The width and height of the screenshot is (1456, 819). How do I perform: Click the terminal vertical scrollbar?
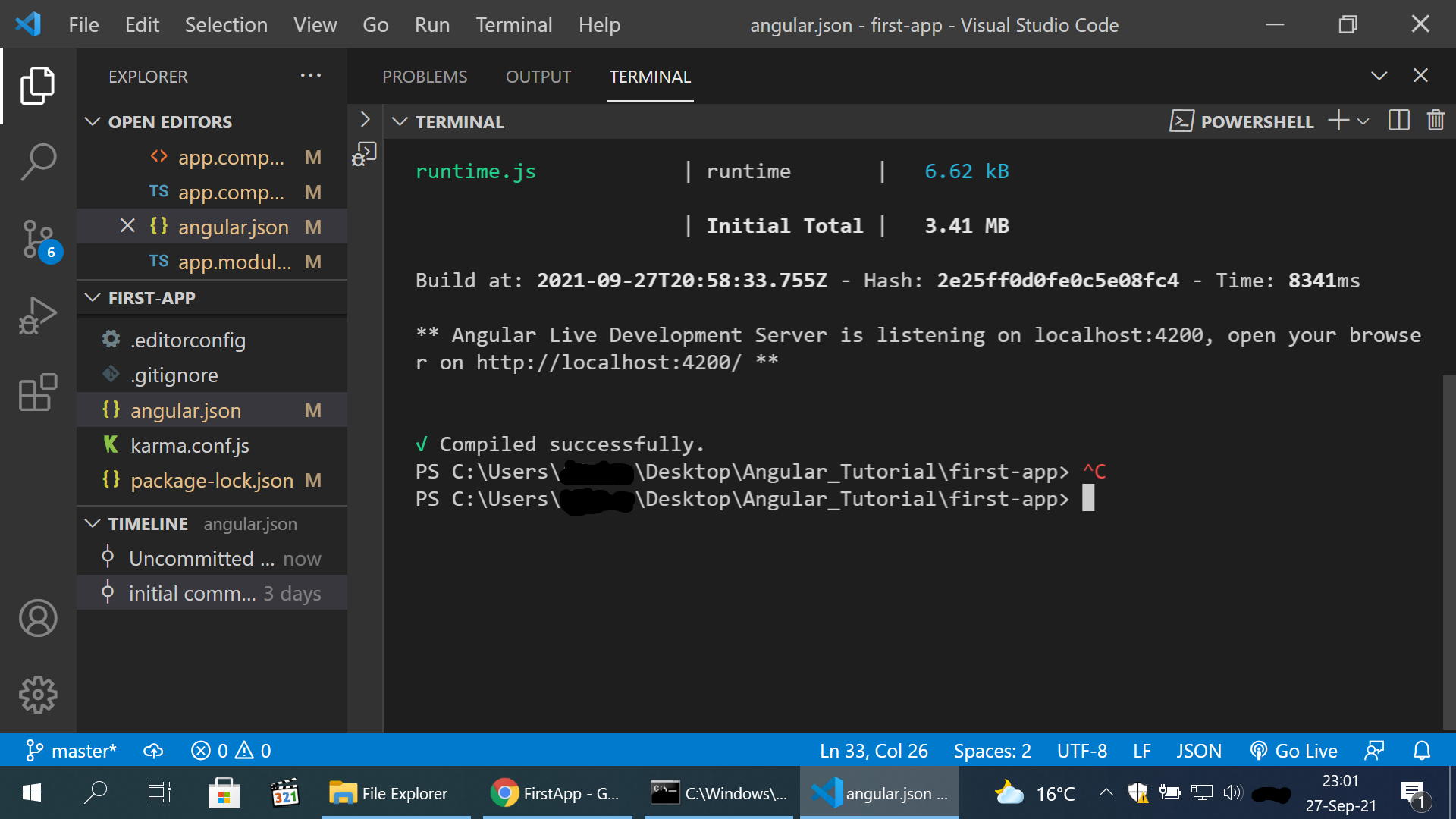pos(1448,551)
